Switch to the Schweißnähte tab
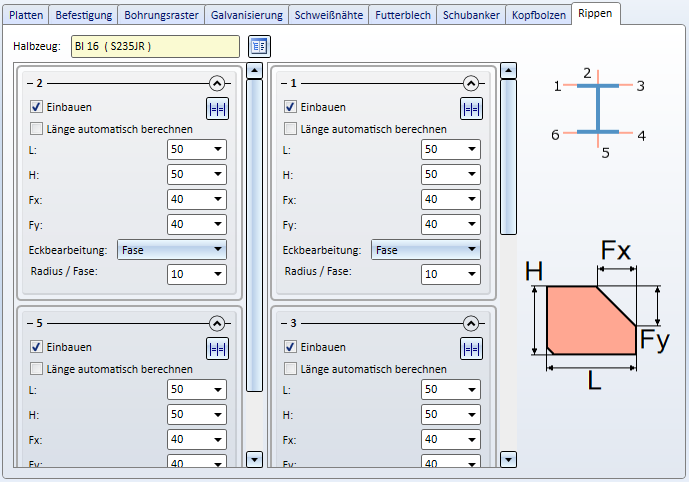The width and height of the screenshot is (689, 482). click(329, 15)
